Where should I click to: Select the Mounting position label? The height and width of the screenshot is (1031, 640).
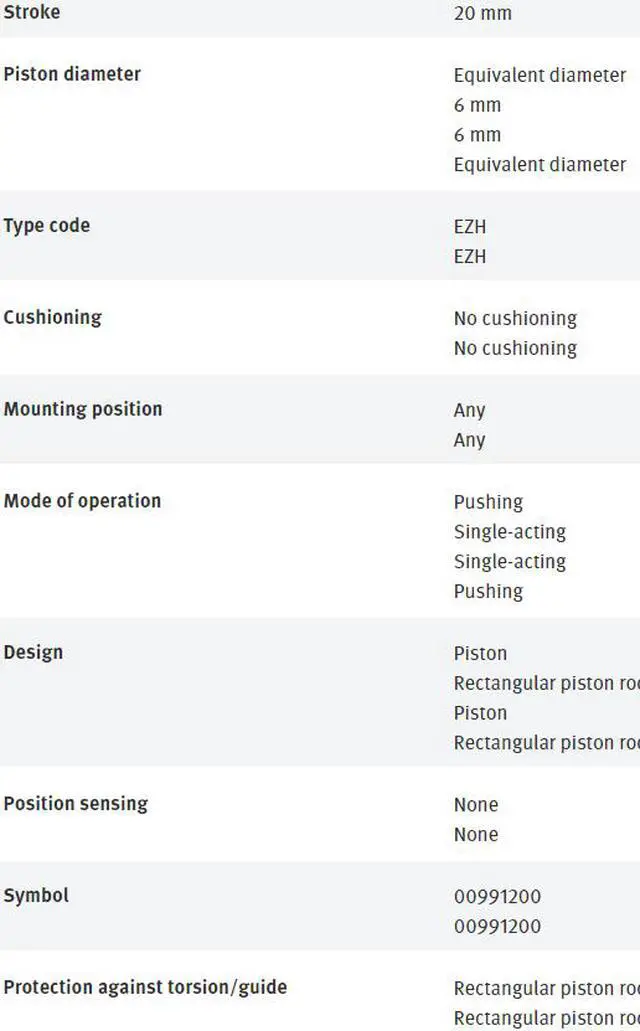[x=83, y=409]
